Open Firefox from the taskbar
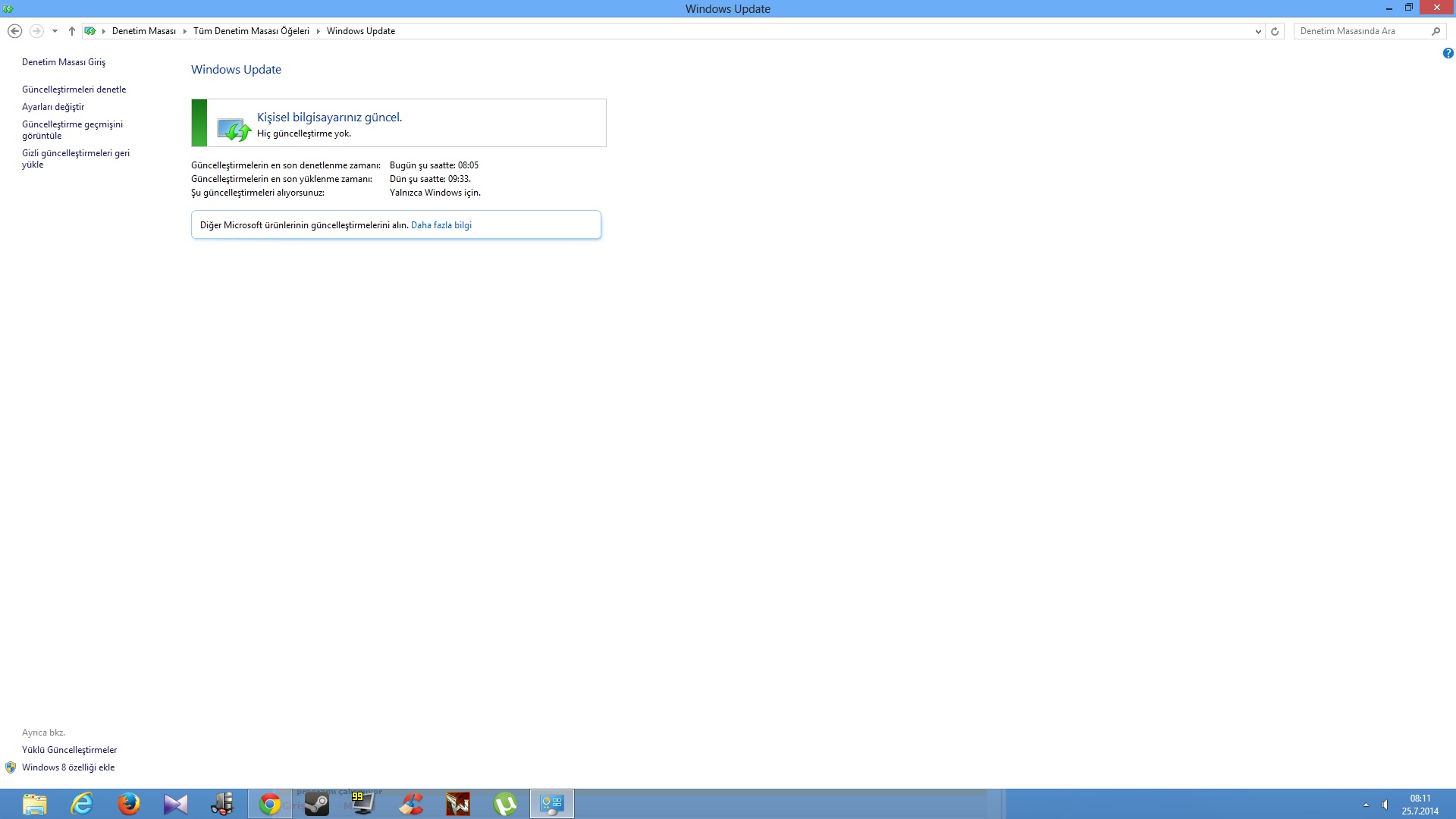Viewport: 1456px width, 819px height. [x=129, y=804]
